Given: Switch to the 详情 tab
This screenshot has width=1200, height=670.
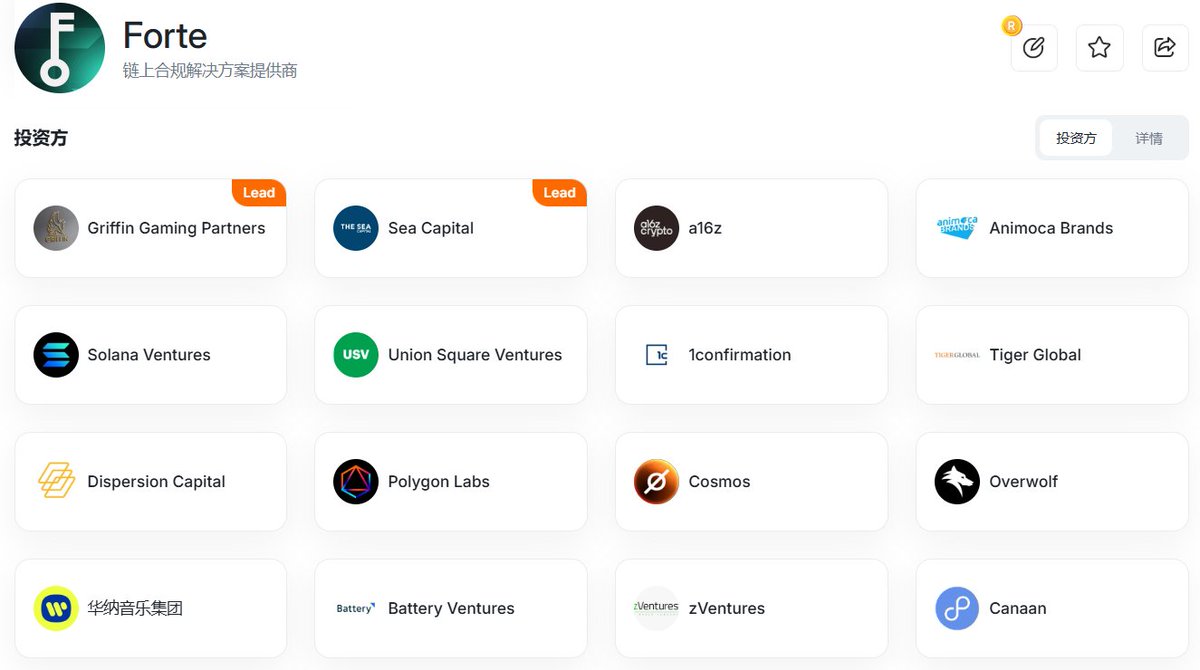Looking at the screenshot, I should click(1149, 138).
